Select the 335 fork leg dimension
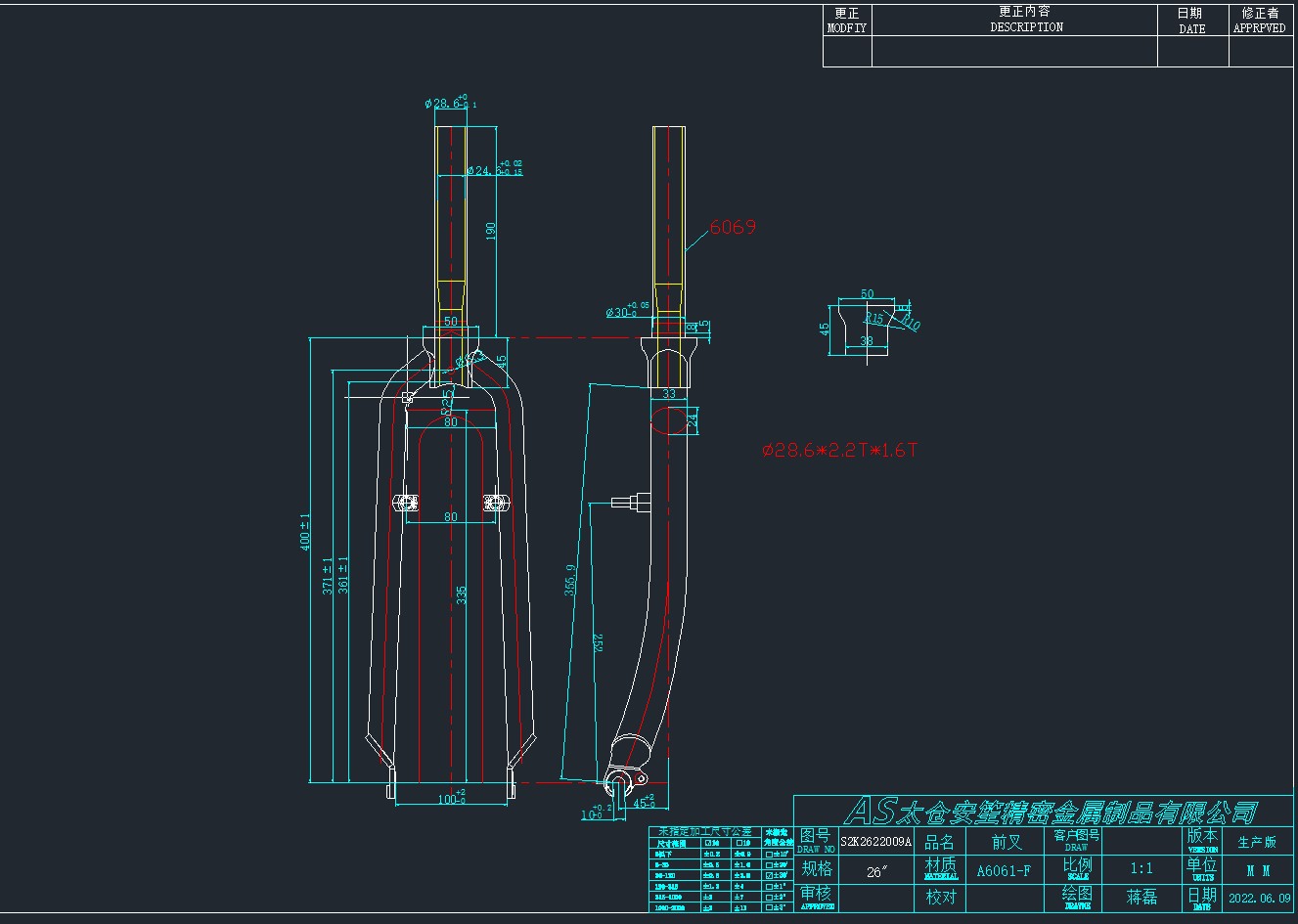 pyautogui.click(x=462, y=594)
